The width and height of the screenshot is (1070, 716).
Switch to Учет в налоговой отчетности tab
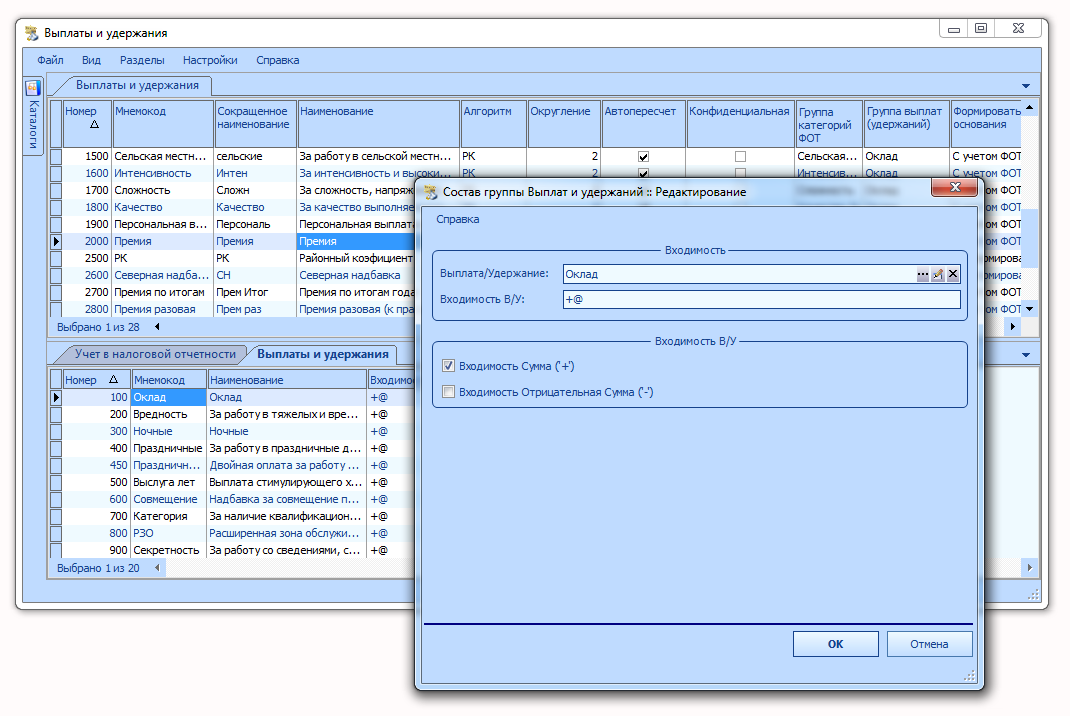pyautogui.click(x=155, y=354)
